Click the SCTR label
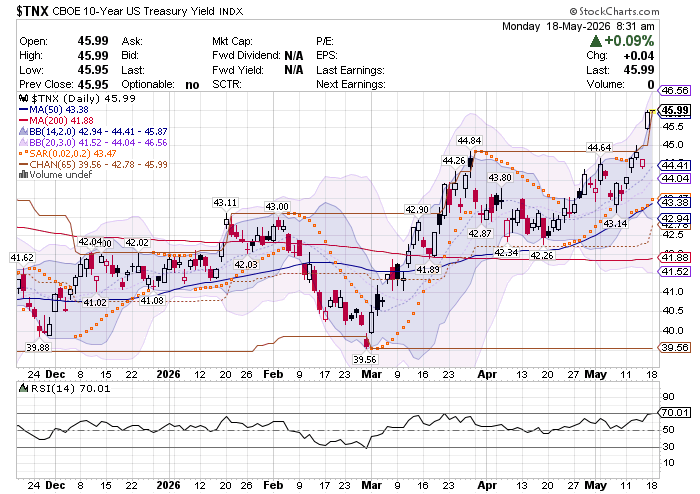The width and height of the screenshot is (700, 494). pyautogui.click(x=227, y=84)
